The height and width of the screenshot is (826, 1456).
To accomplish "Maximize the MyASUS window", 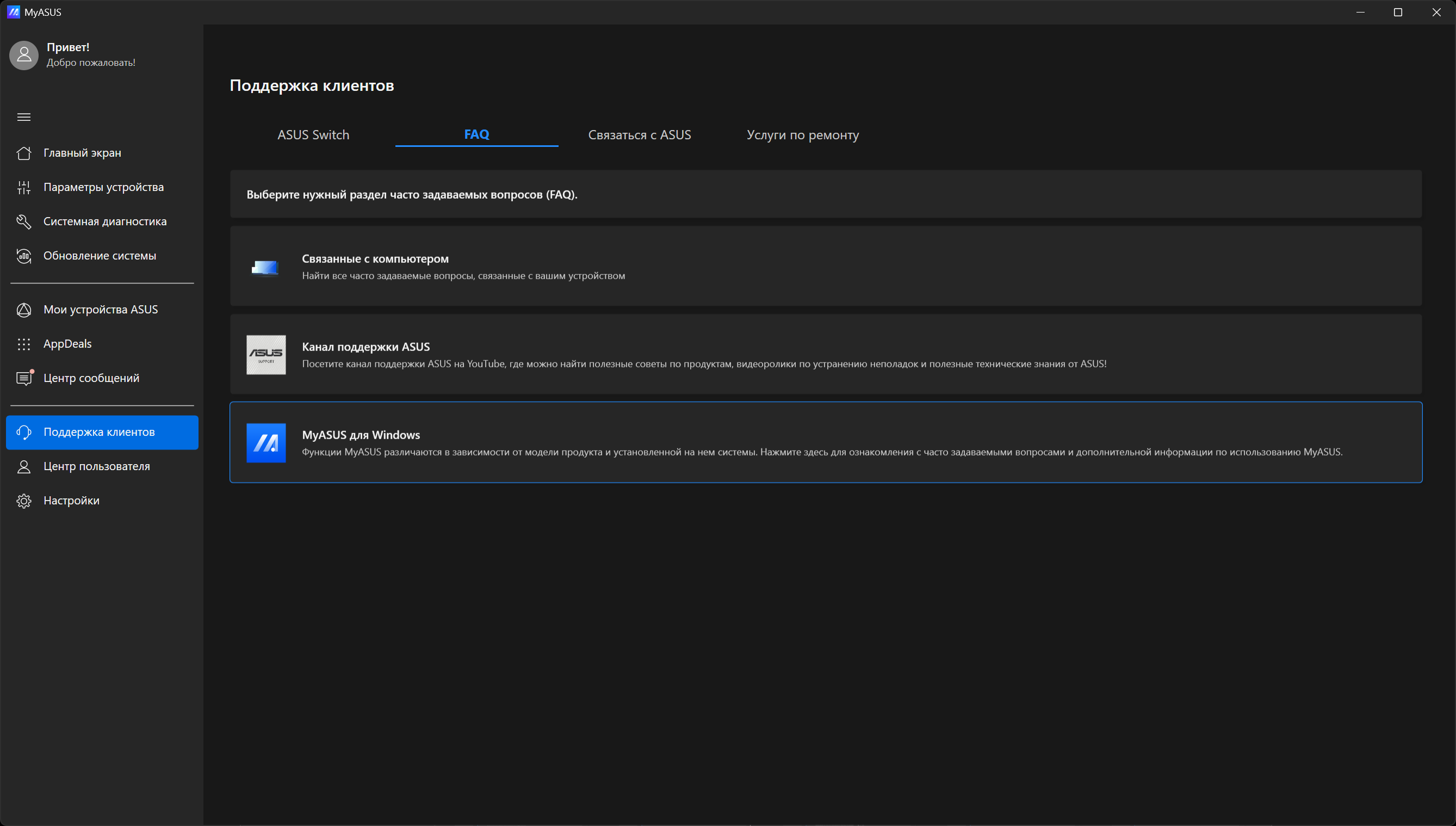I will (1398, 12).
